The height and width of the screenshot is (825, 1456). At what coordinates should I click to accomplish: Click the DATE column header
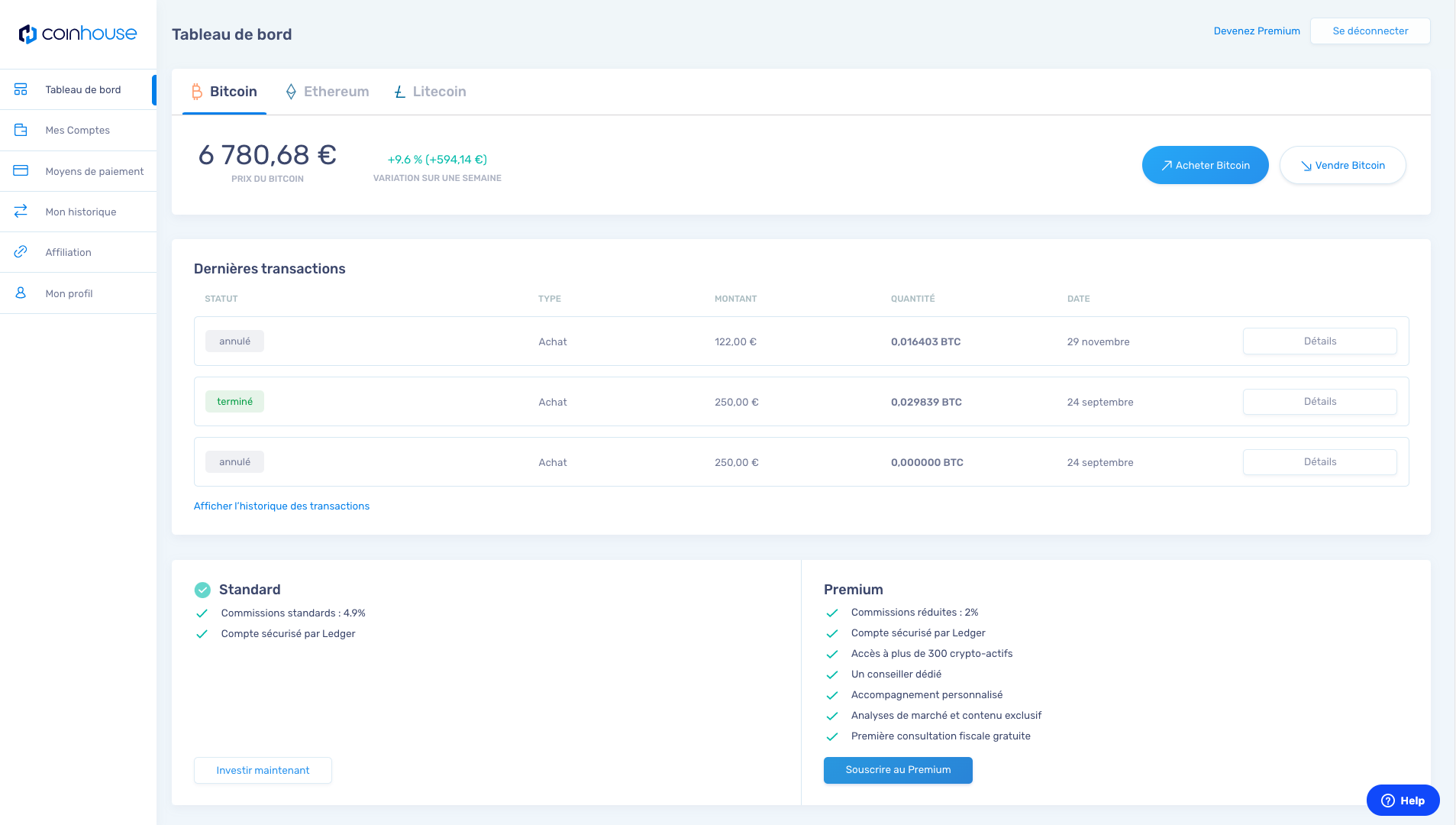(x=1078, y=299)
